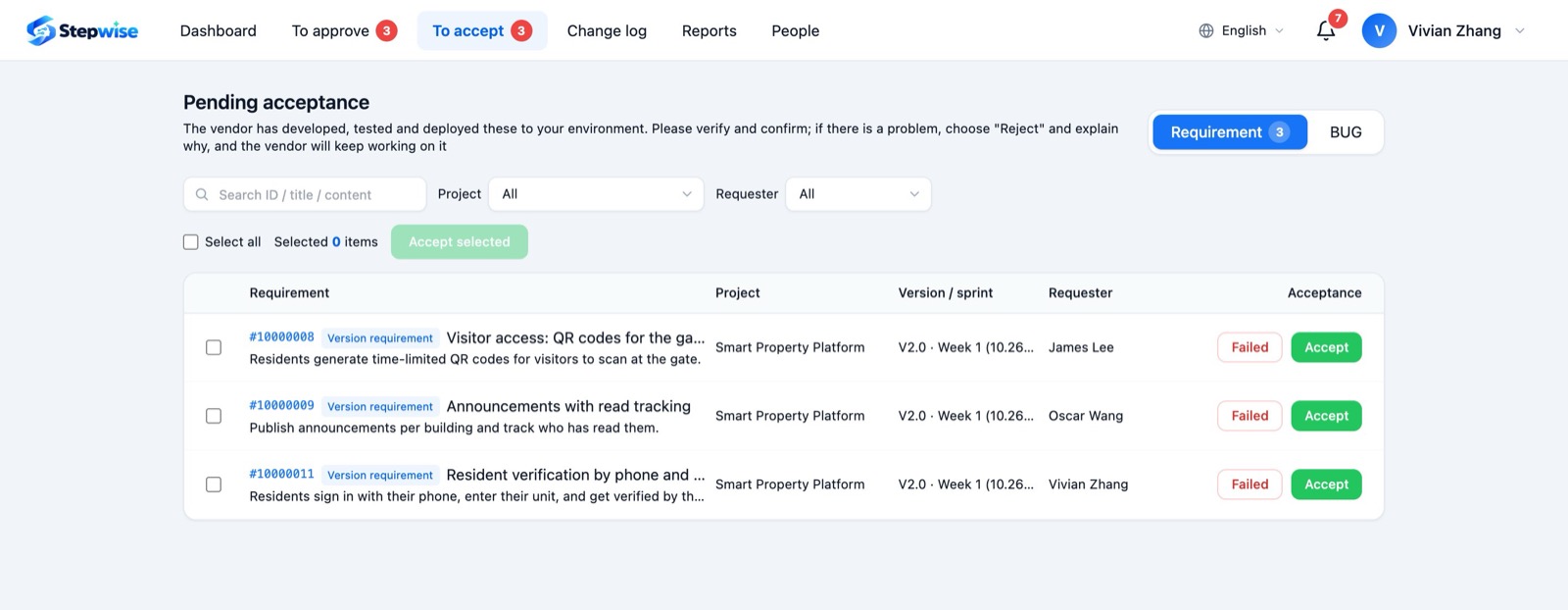
Task: Click Vivian Zhang's avatar
Action: [1379, 30]
